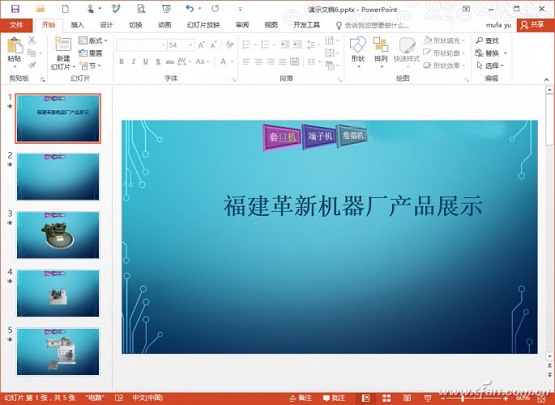
Task: Toggle Italic formatting
Action: coord(133,62)
